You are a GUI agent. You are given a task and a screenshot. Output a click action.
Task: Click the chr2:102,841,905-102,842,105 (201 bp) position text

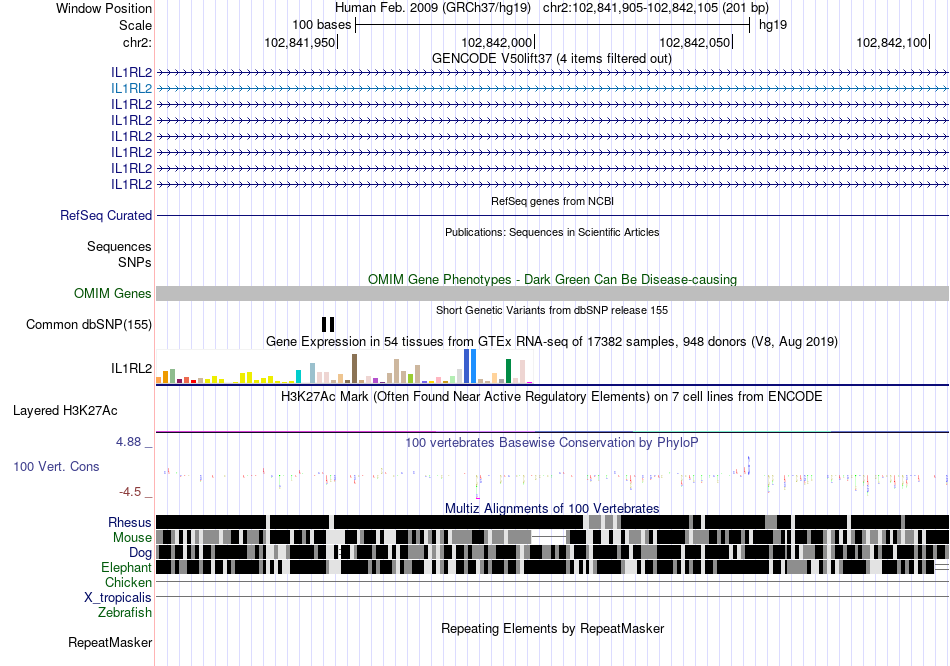(656, 8)
